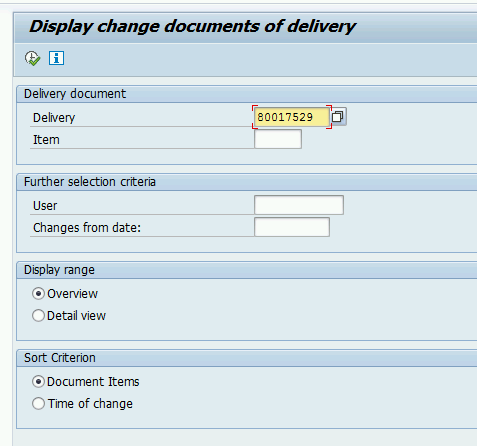Click the Delivery field label
477x446 pixels.
(x=54, y=118)
